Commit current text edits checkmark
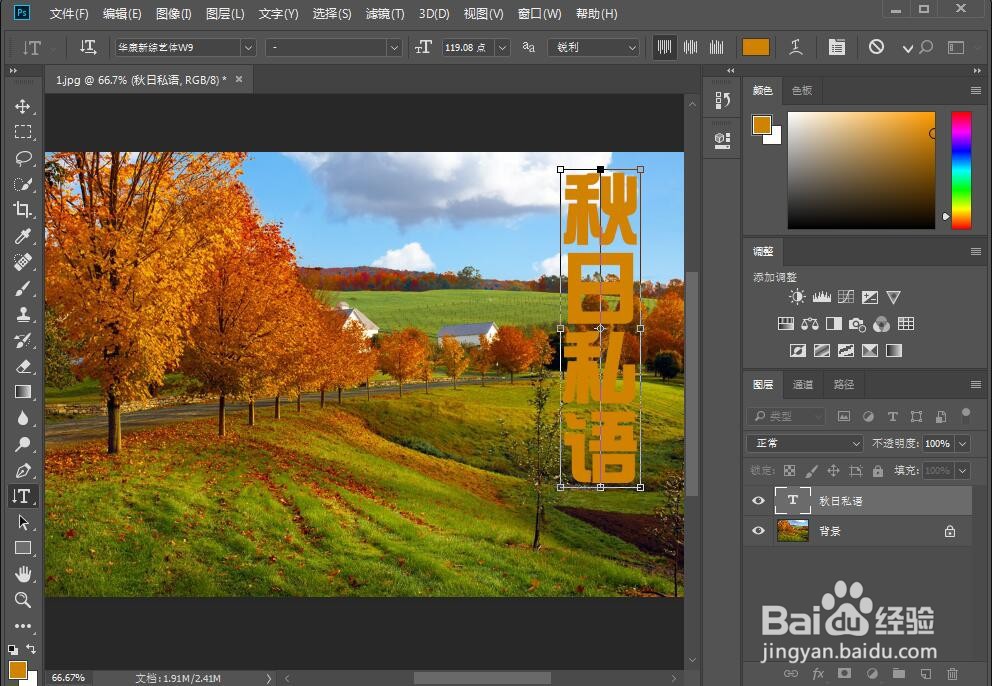992x686 pixels. tap(907, 48)
